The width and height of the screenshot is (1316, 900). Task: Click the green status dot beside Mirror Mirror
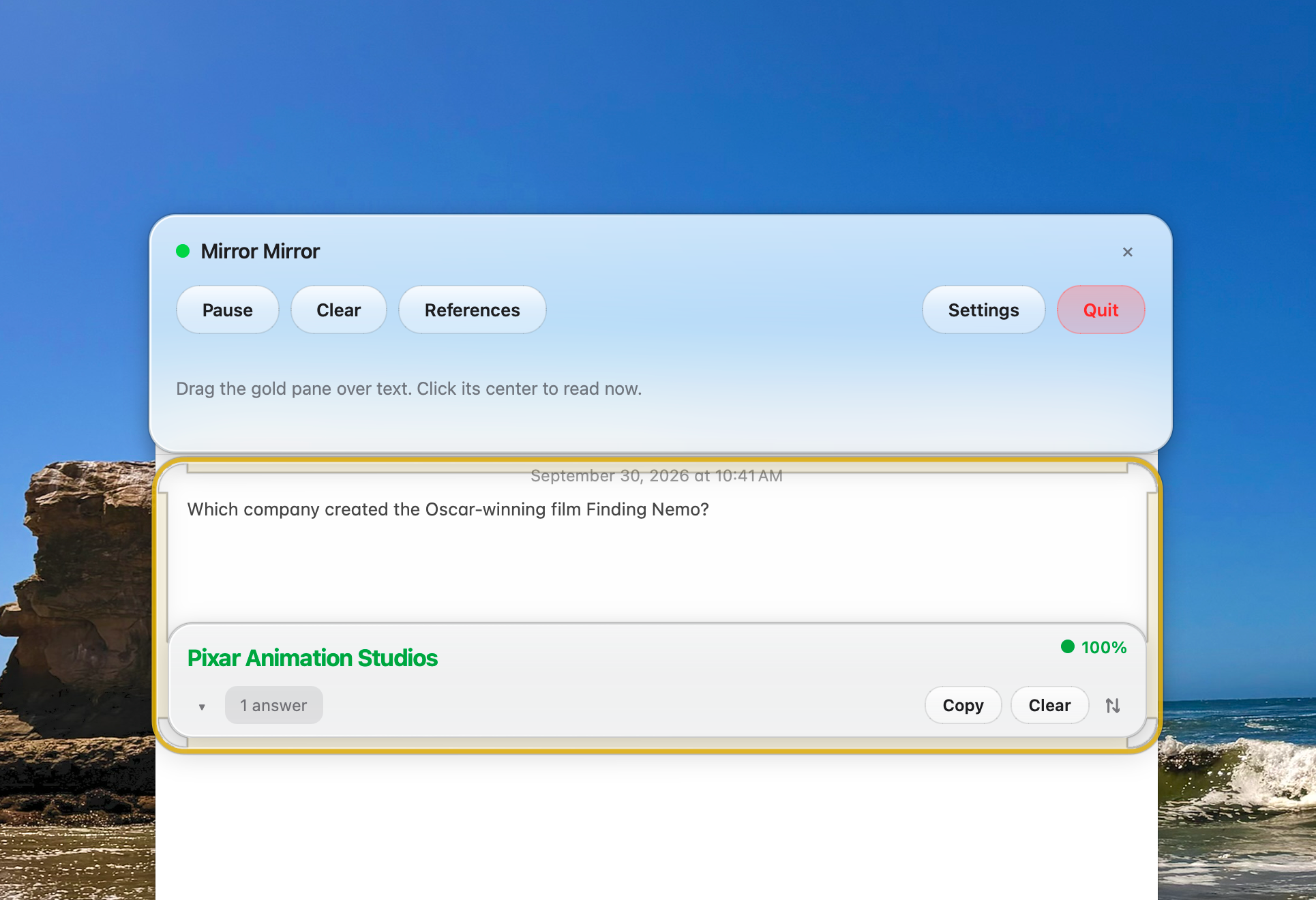[183, 251]
